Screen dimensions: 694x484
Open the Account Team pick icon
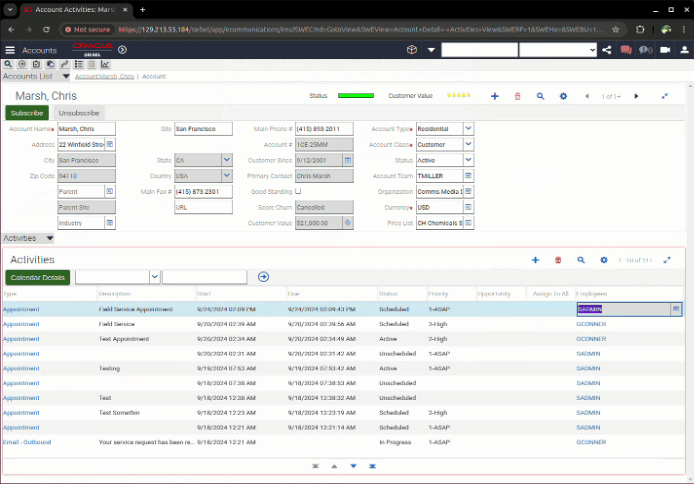[x=468, y=176]
